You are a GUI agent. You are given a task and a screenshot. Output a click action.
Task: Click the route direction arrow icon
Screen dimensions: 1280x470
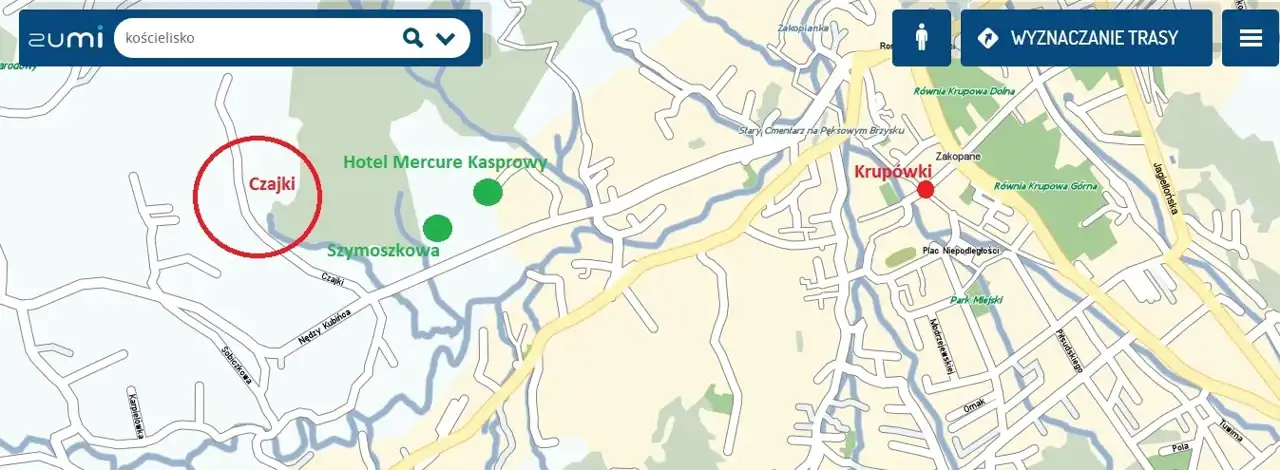pyautogui.click(x=987, y=38)
